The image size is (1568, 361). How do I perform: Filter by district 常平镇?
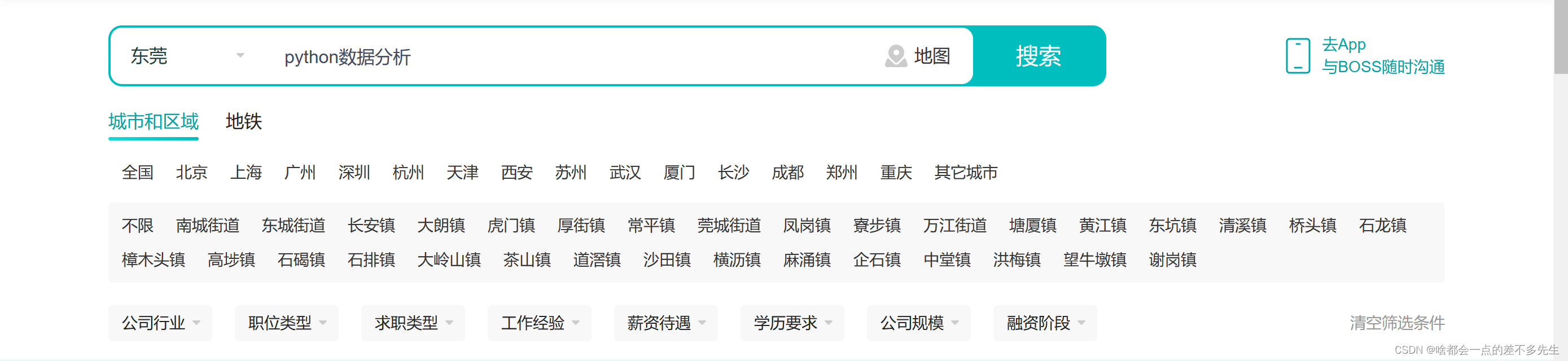coord(651,225)
